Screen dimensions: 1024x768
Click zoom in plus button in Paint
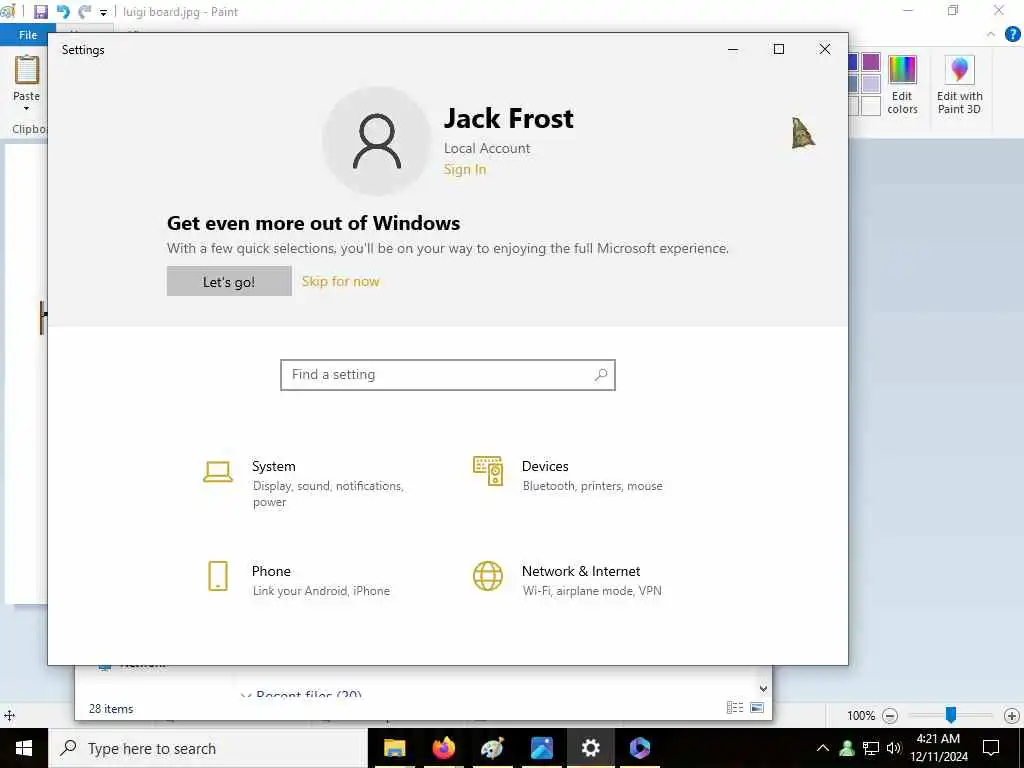click(1012, 716)
